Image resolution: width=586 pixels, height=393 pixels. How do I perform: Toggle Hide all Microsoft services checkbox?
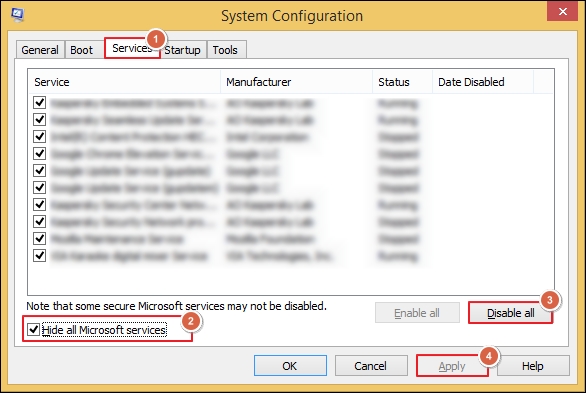point(34,329)
